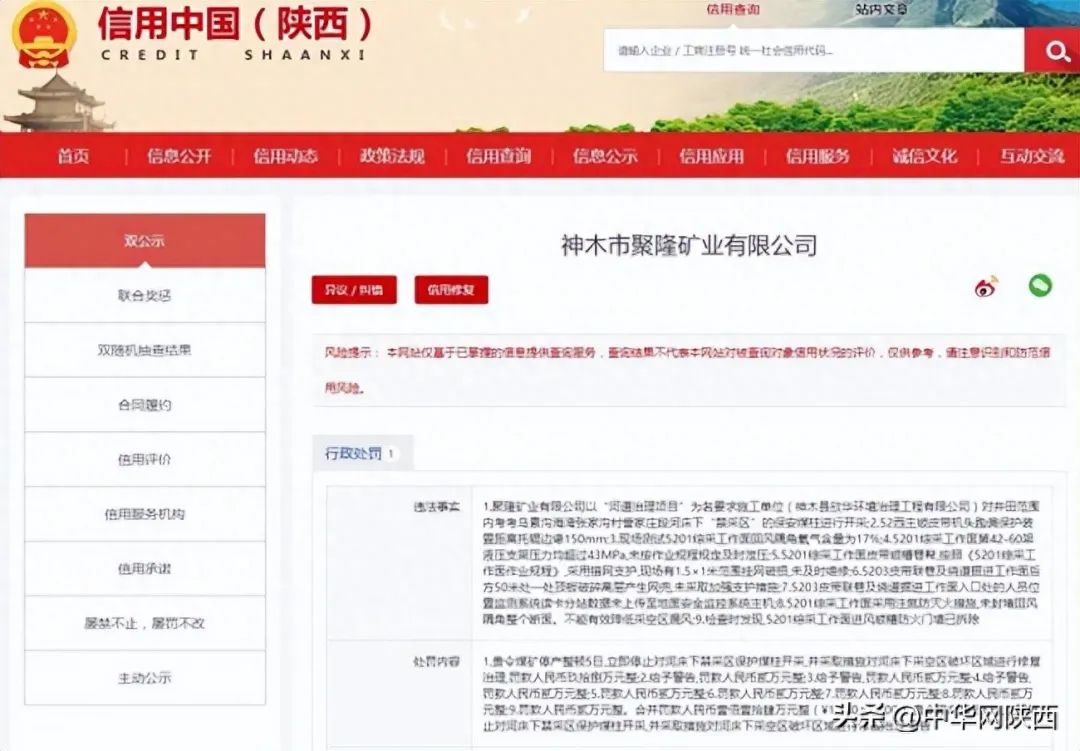Select 联合奖惩 in the sidebar
1080x751 pixels.
[x=145, y=295]
